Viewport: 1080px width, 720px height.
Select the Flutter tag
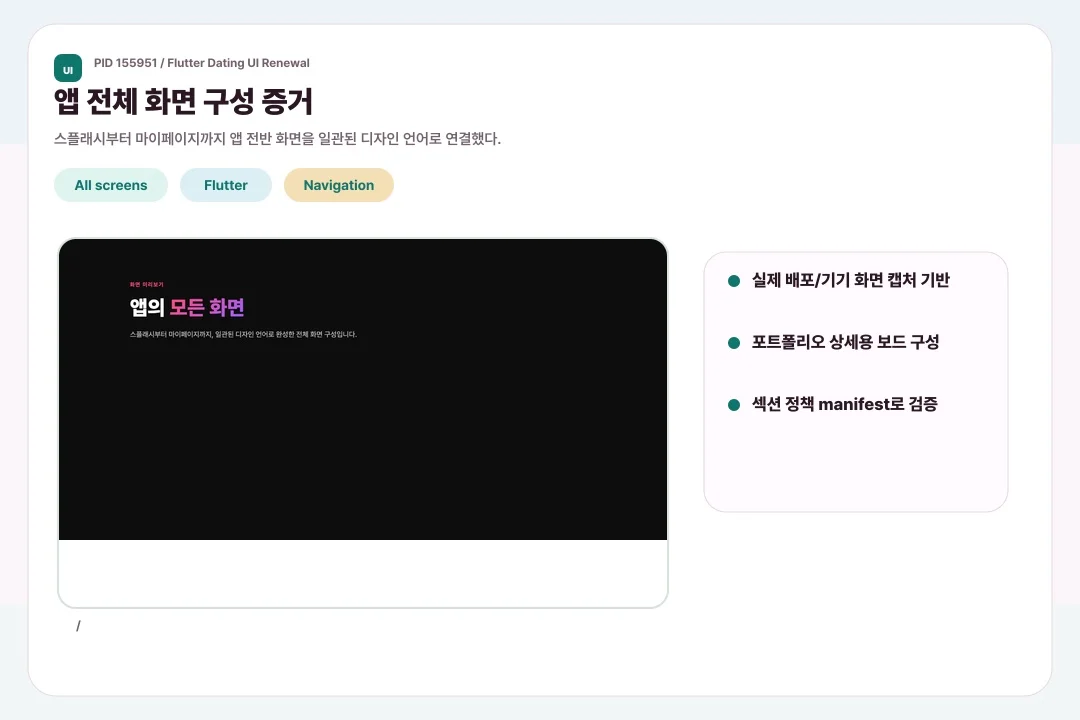click(x=226, y=185)
